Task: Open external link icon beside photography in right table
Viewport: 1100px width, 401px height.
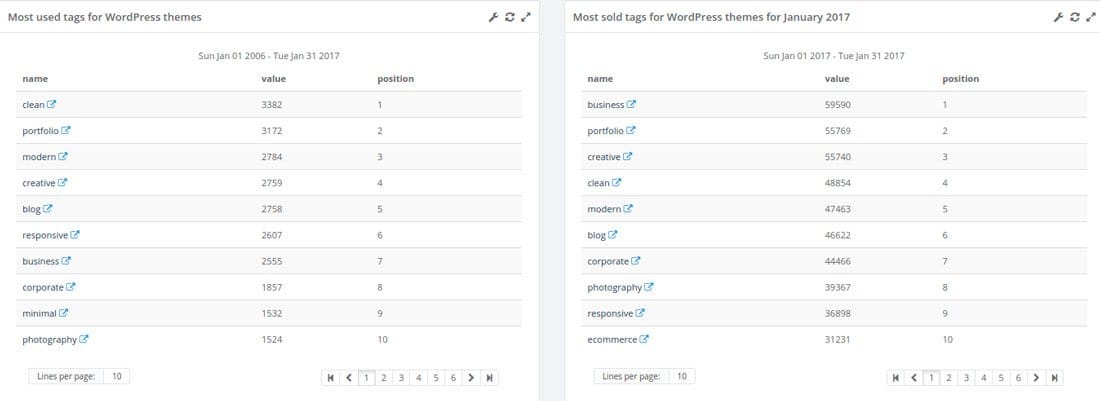Action: [x=649, y=287]
